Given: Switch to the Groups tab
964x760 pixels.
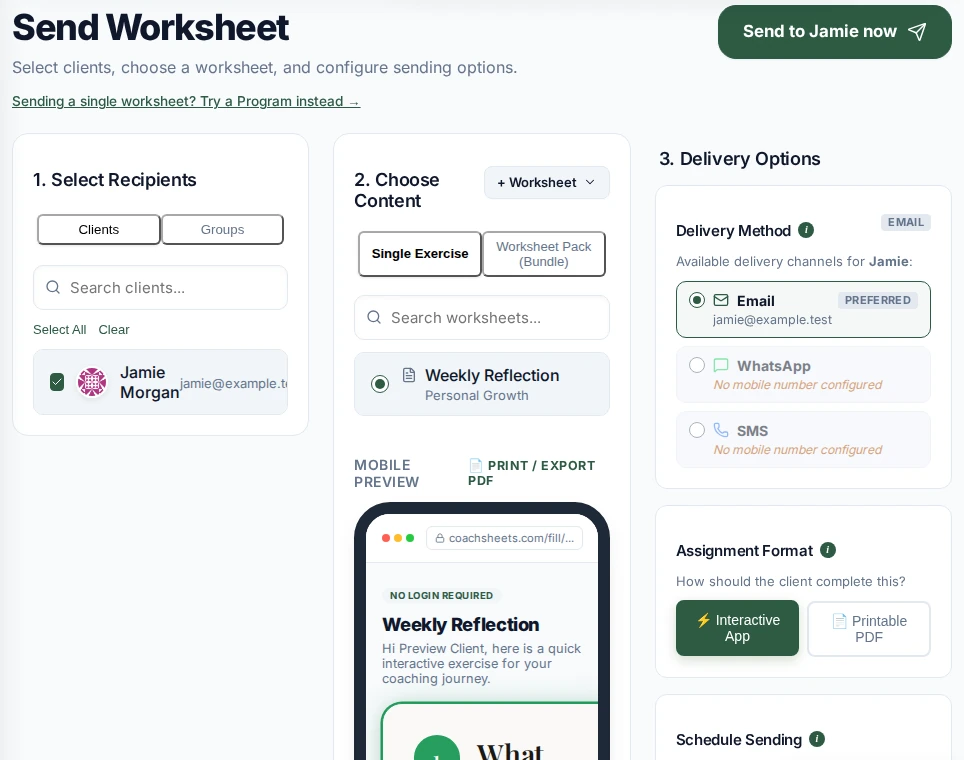Looking at the screenshot, I should pos(223,229).
